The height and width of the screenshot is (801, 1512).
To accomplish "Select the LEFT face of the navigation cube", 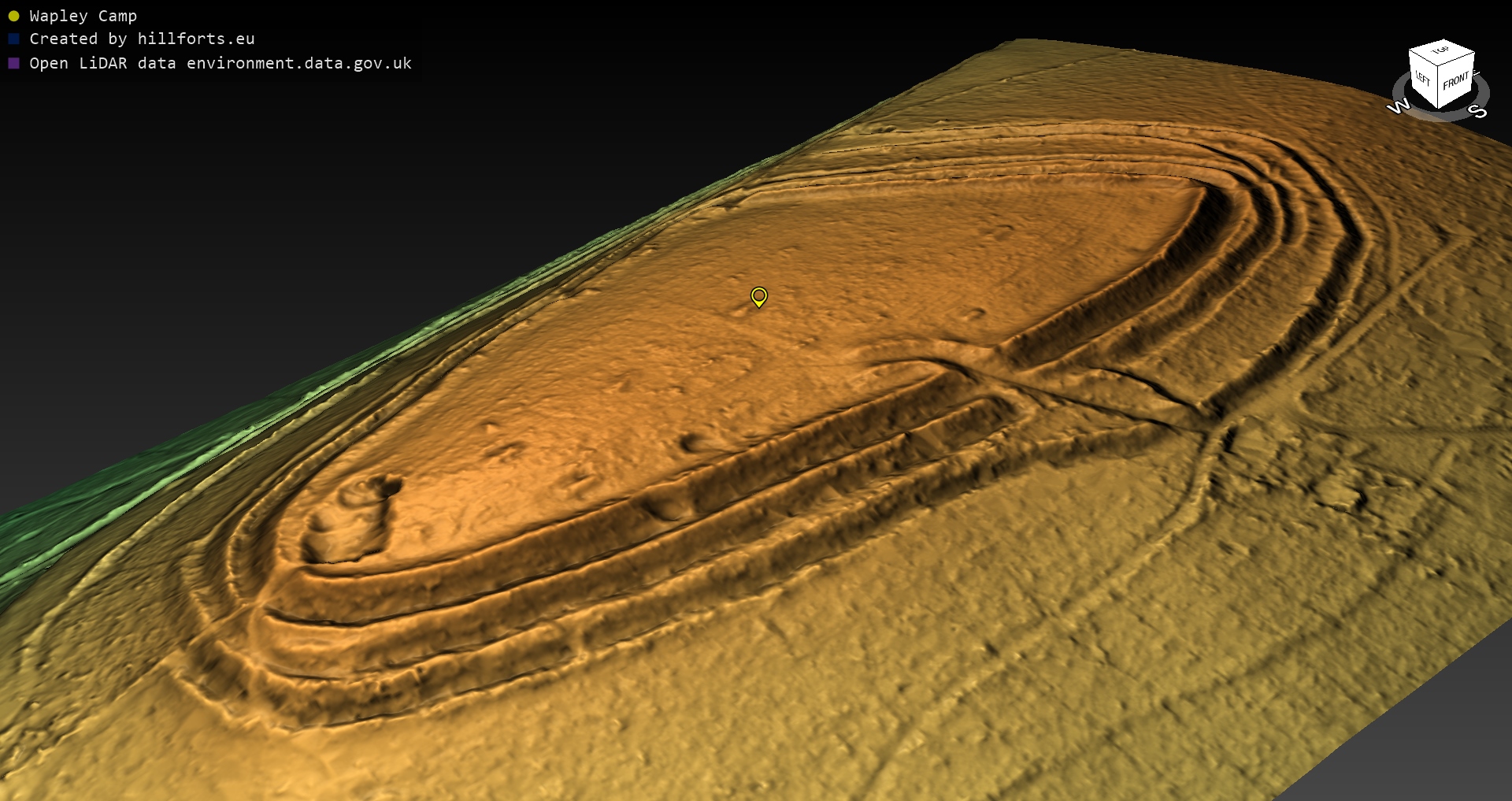I will coord(1423,80).
